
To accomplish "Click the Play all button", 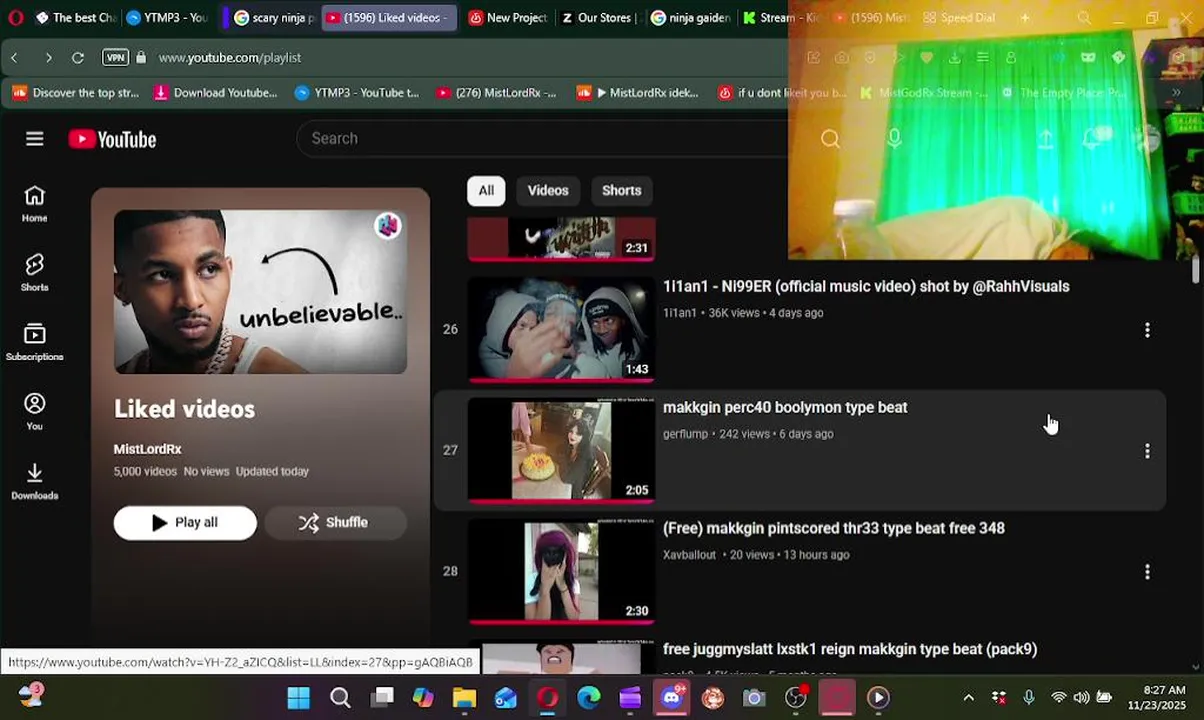I will click(185, 522).
